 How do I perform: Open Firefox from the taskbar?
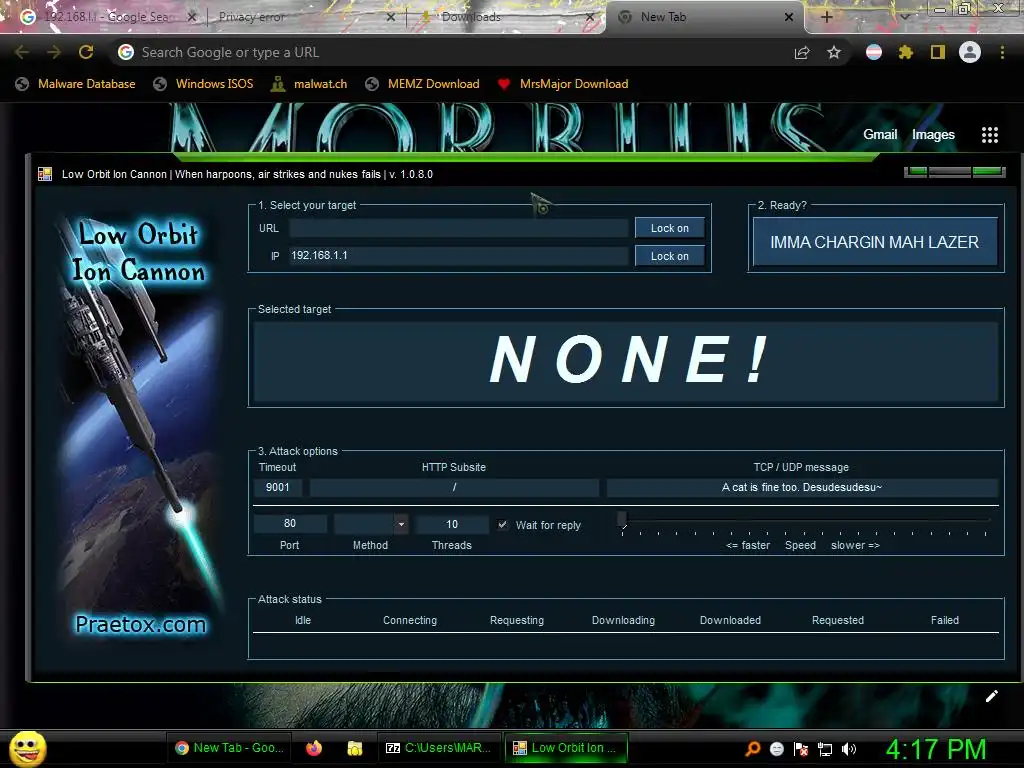coord(314,748)
